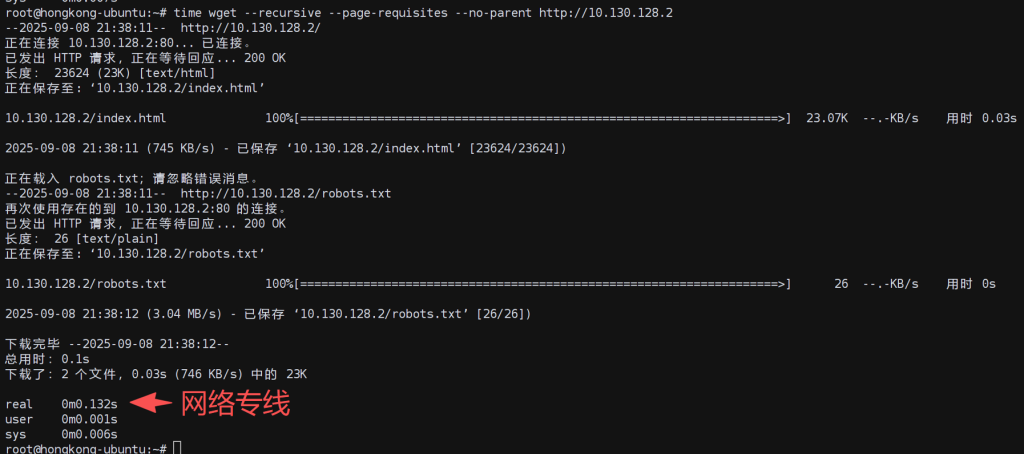Click the red arrow pointing at real time

point(149,403)
